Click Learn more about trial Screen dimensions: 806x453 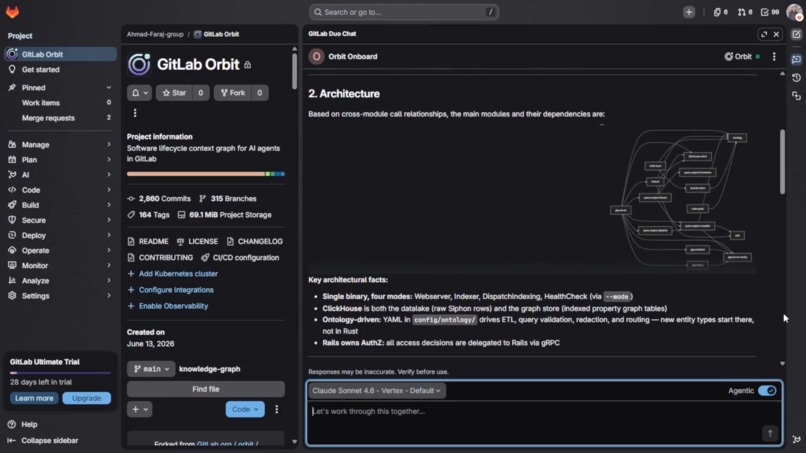[34, 398]
